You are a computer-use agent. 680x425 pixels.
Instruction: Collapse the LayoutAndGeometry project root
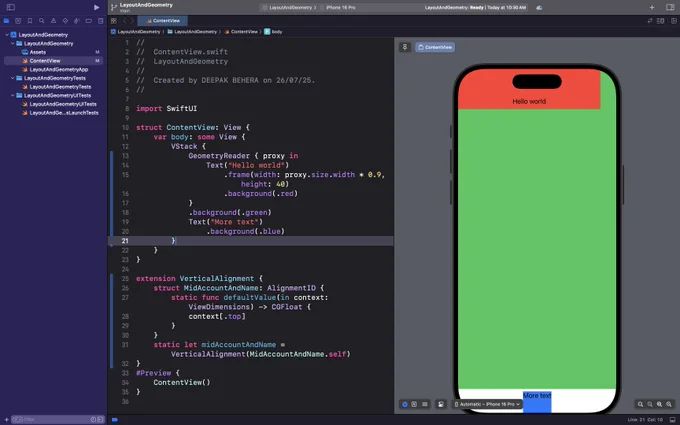[x=7, y=35]
